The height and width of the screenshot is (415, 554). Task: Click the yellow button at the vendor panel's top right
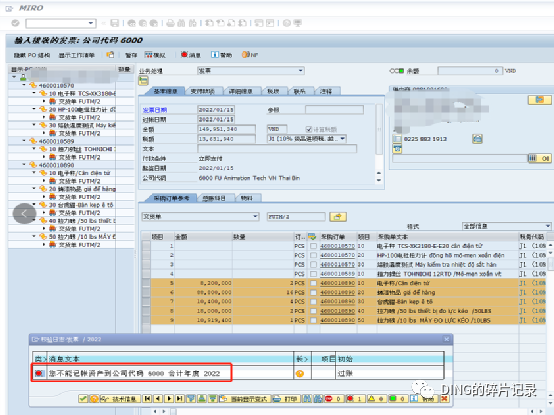tap(539, 100)
